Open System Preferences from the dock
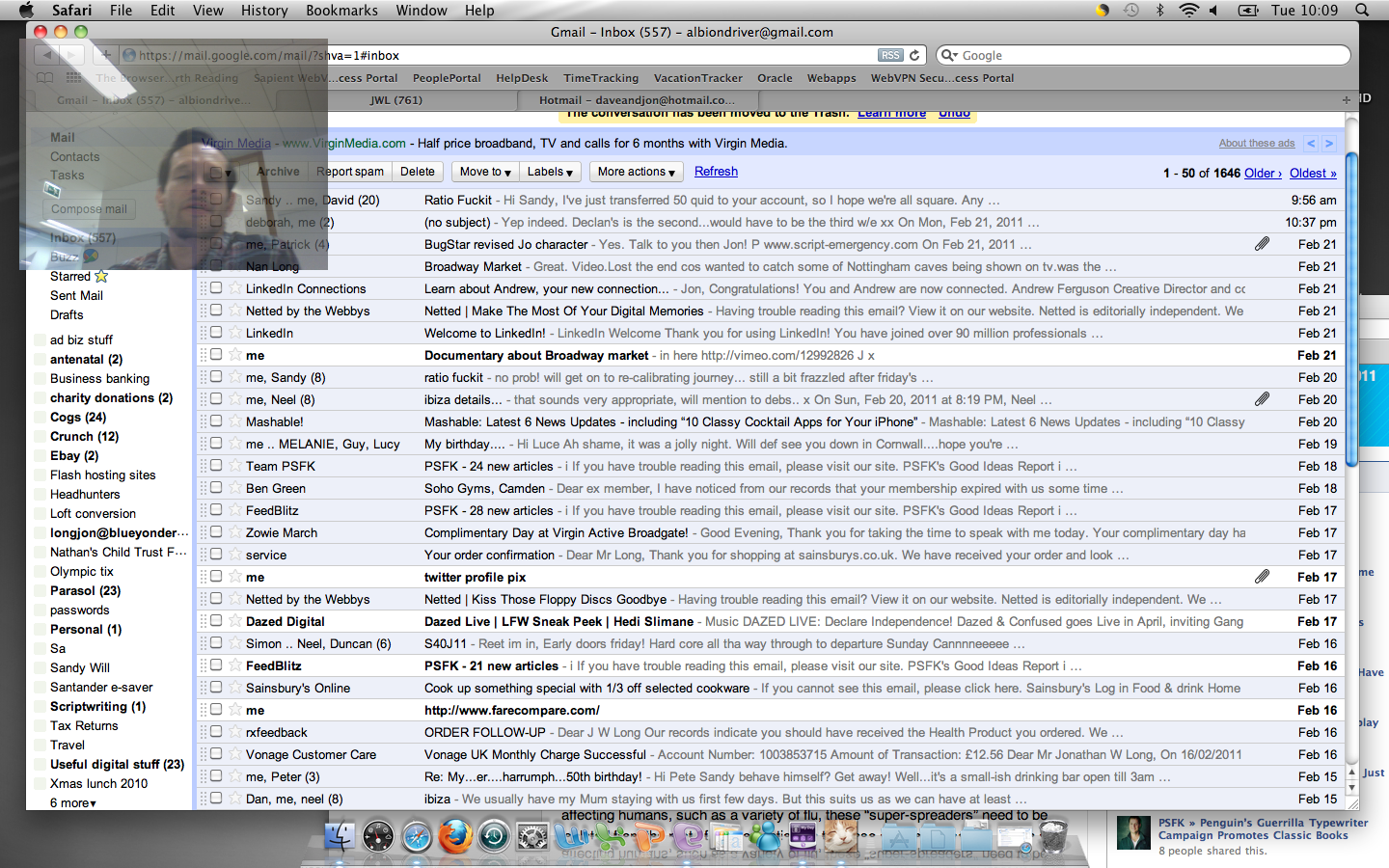The height and width of the screenshot is (868, 1389). 532,836
